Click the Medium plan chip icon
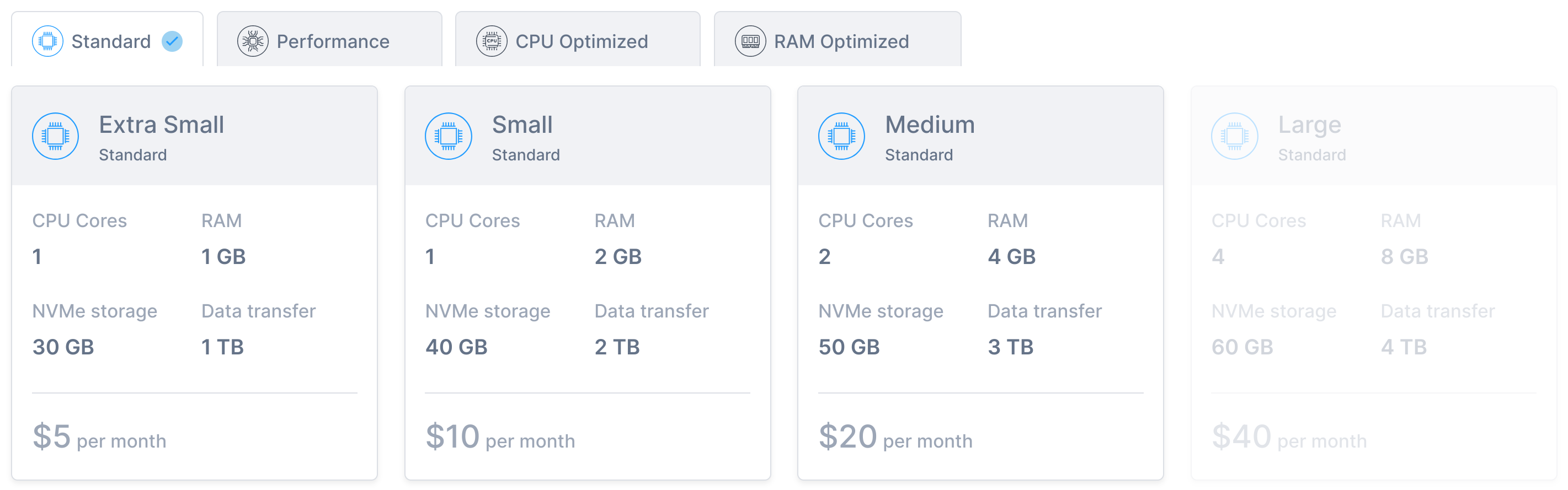Image resolution: width=1568 pixels, height=490 pixels. tap(842, 136)
